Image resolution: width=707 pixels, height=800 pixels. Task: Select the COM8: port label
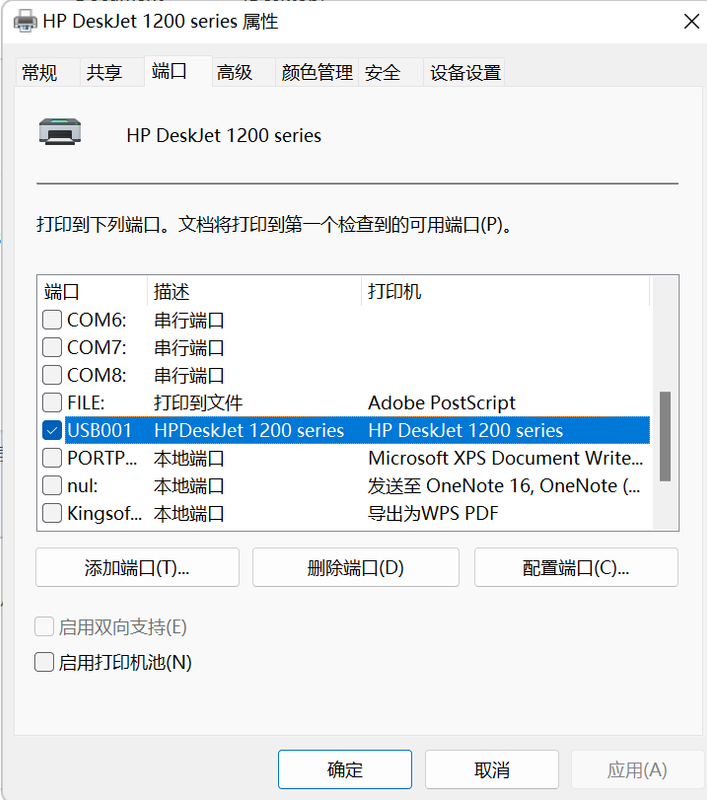[97, 375]
